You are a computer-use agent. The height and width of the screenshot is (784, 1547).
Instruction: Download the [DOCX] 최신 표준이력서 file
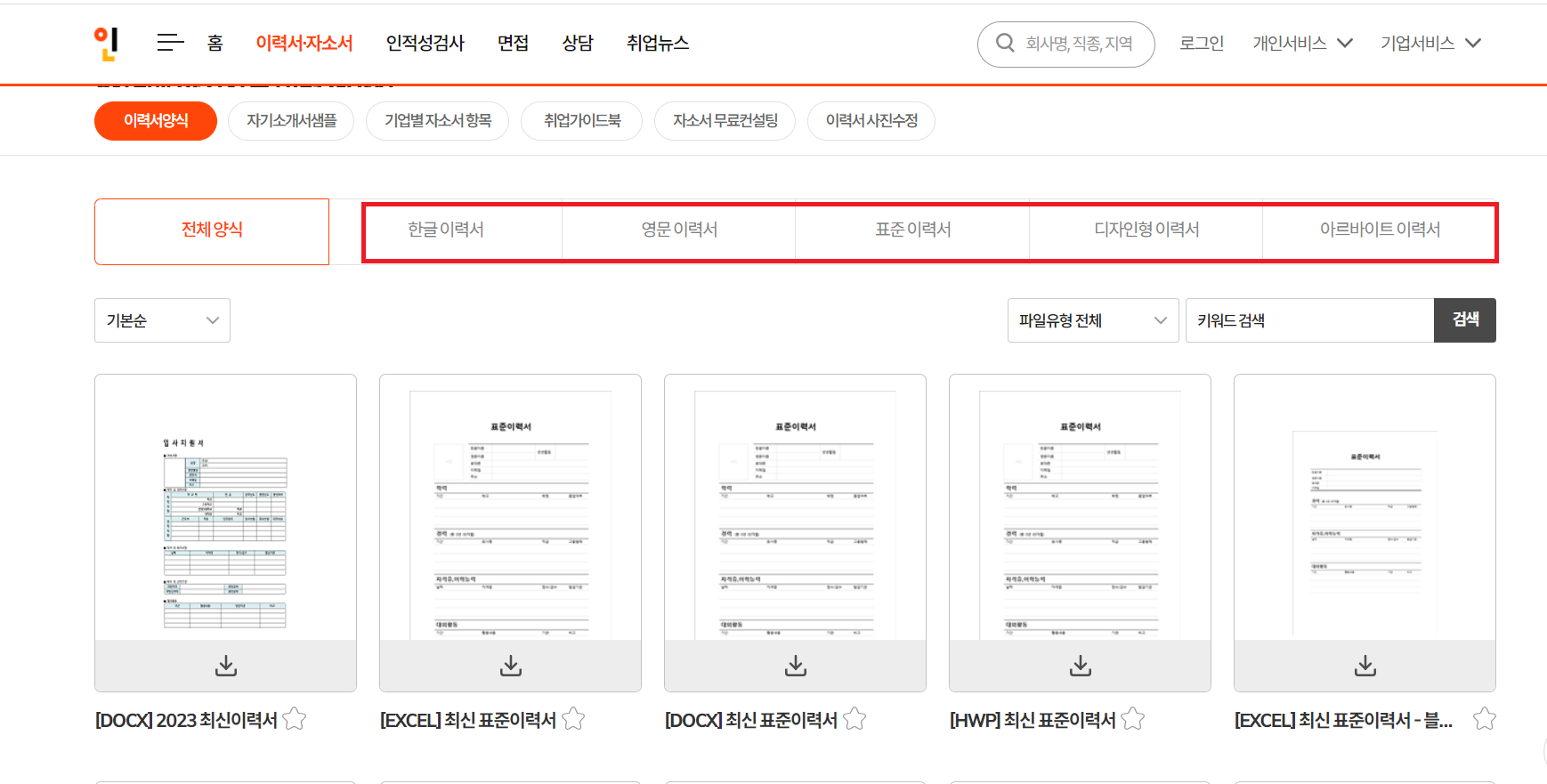[x=796, y=666]
